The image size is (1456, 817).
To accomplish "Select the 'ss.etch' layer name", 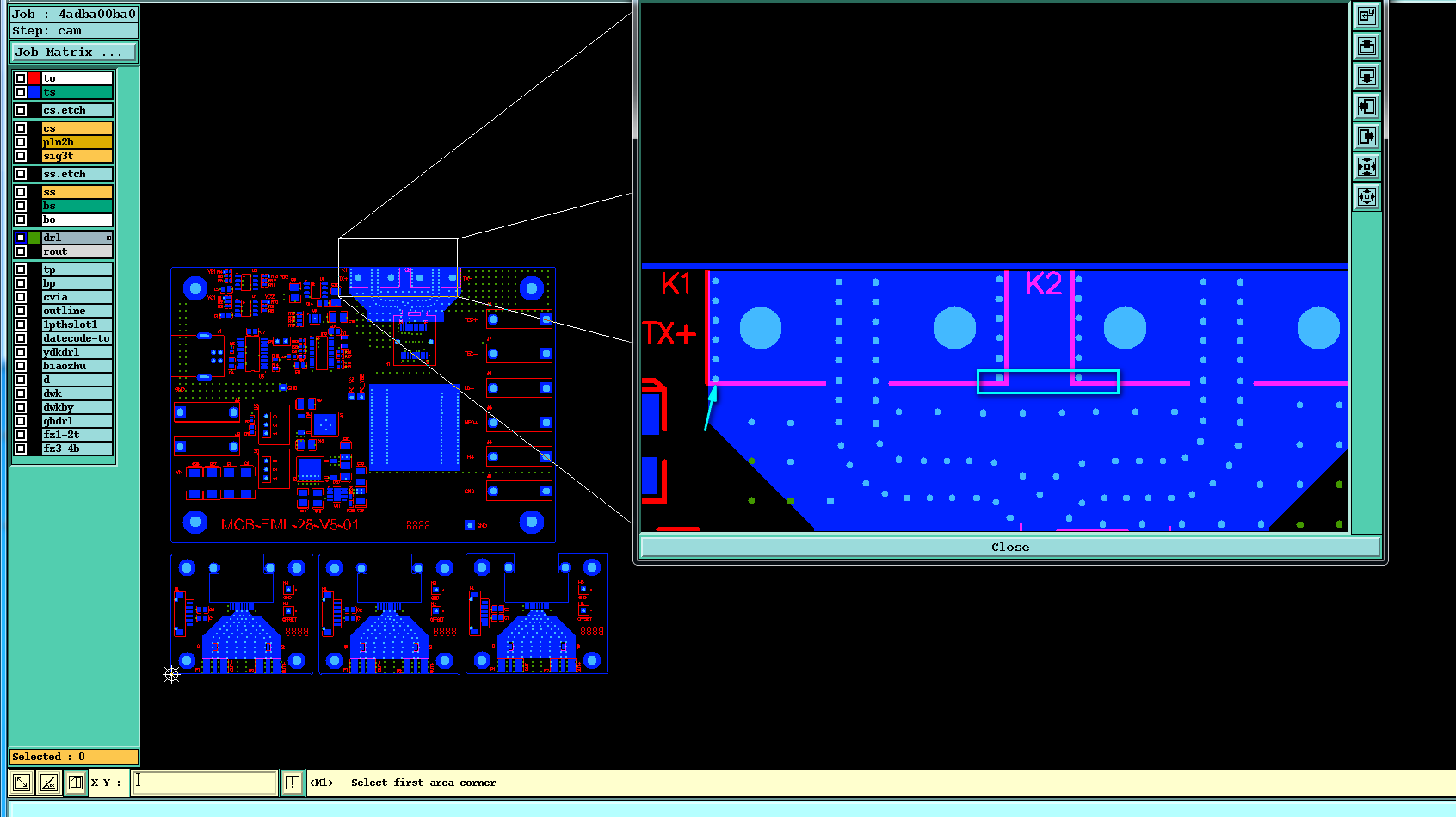I will (x=77, y=174).
